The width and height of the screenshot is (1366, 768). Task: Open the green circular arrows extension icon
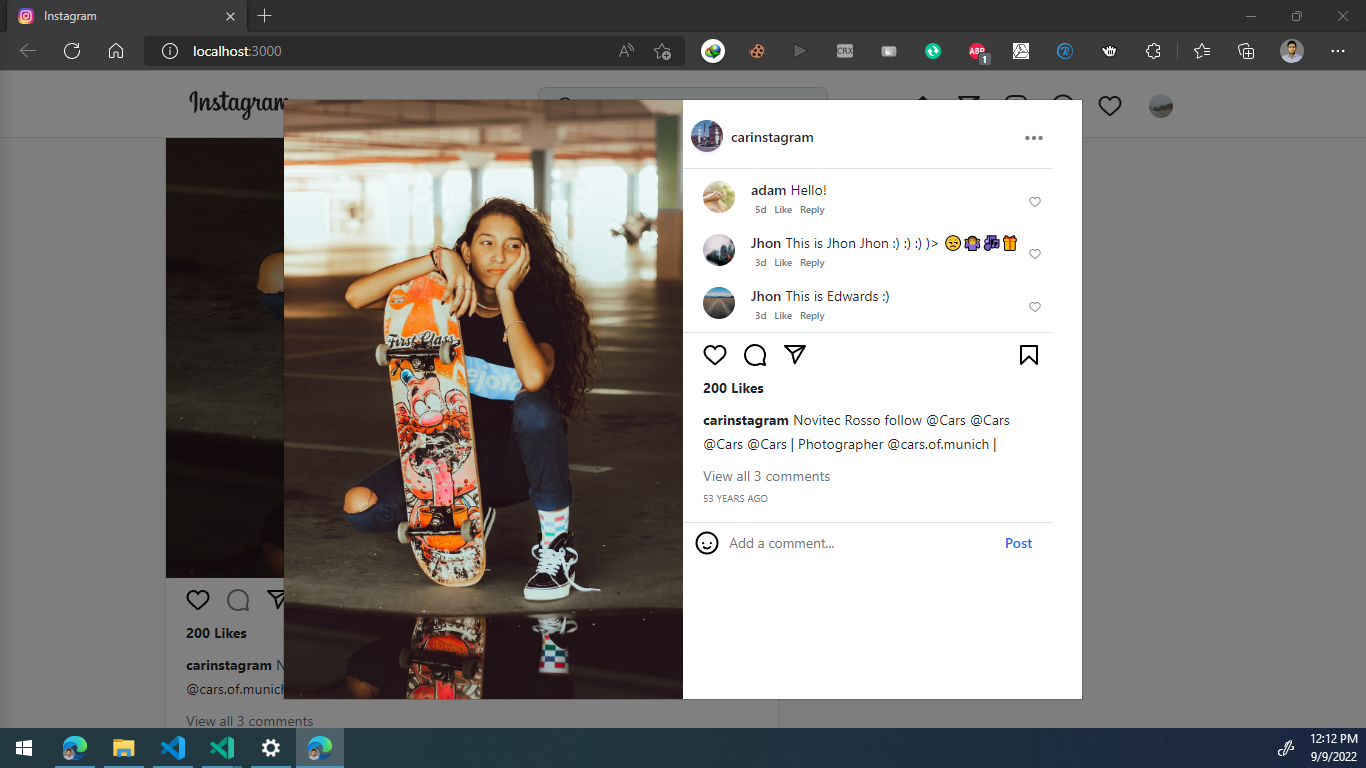pos(933,51)
